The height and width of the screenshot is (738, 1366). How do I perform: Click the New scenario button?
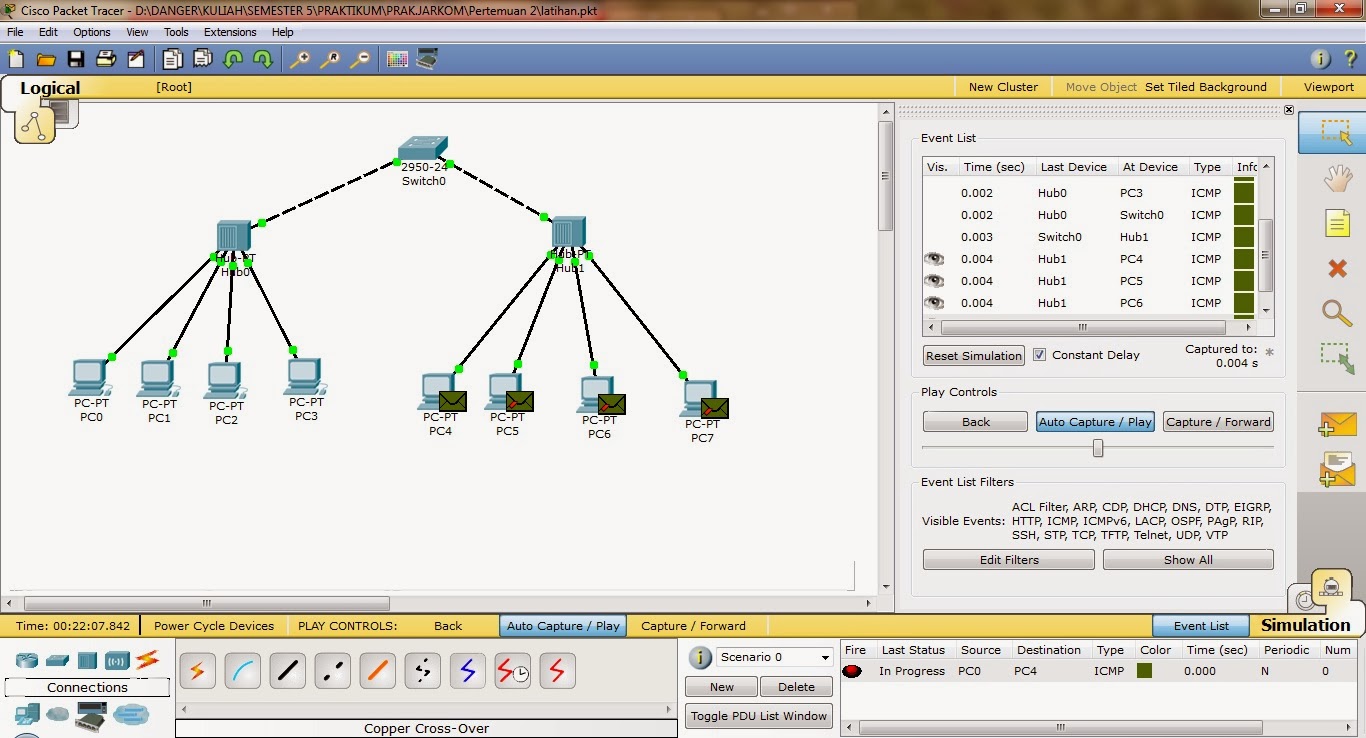coord(722,687)
